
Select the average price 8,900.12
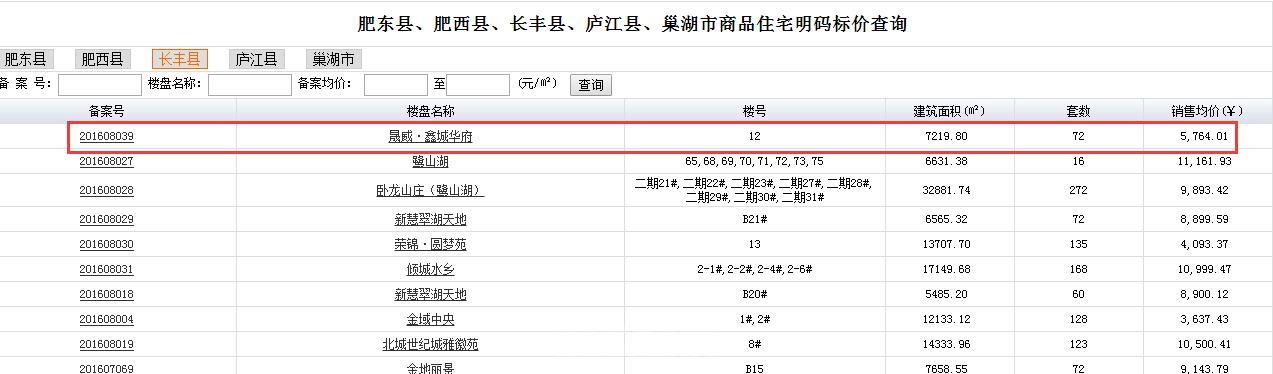(1204, 294)
